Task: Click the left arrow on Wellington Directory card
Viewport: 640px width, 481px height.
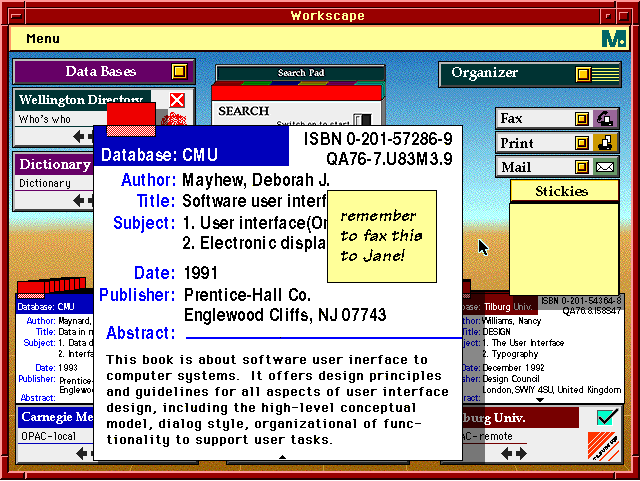Action: point(79,136)
